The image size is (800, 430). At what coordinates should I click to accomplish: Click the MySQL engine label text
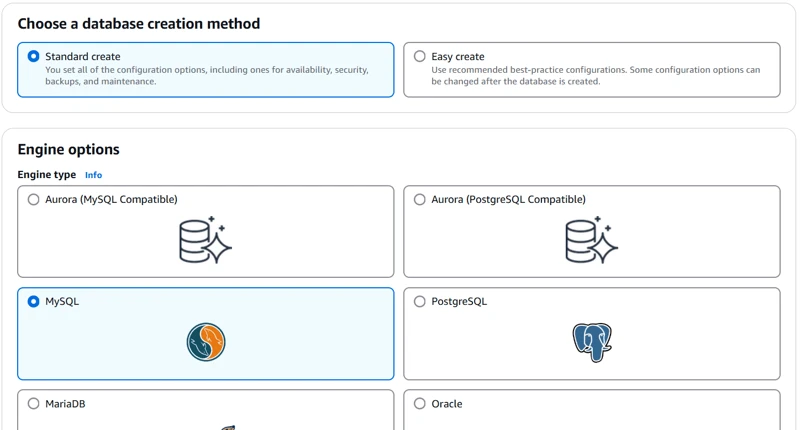point(62,302)
